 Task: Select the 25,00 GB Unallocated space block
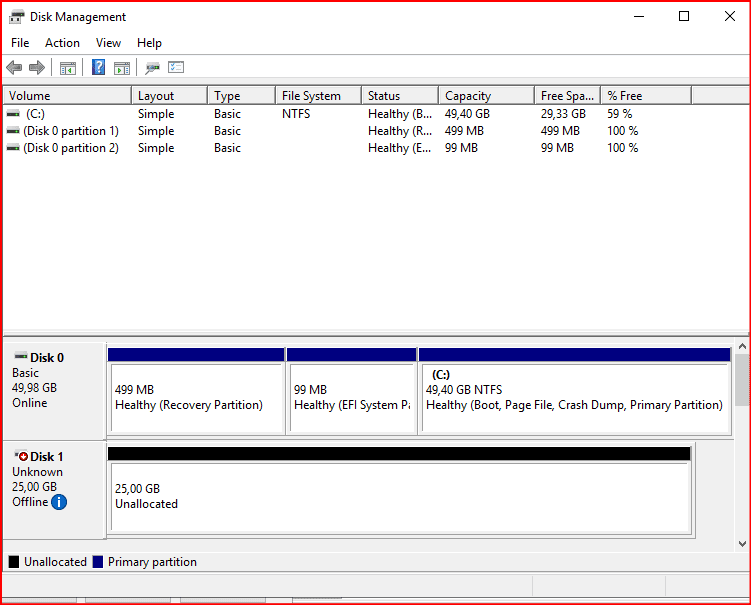(398, 496)
